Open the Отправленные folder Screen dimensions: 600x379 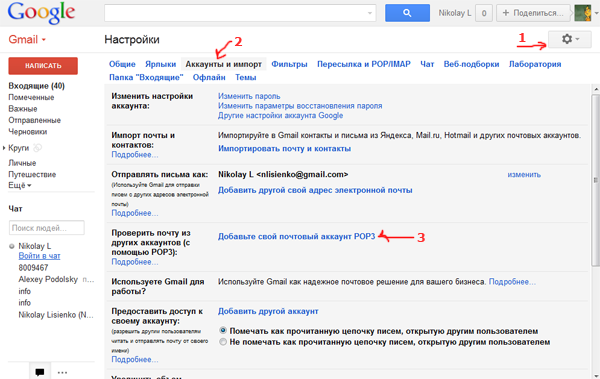(34, 120)
